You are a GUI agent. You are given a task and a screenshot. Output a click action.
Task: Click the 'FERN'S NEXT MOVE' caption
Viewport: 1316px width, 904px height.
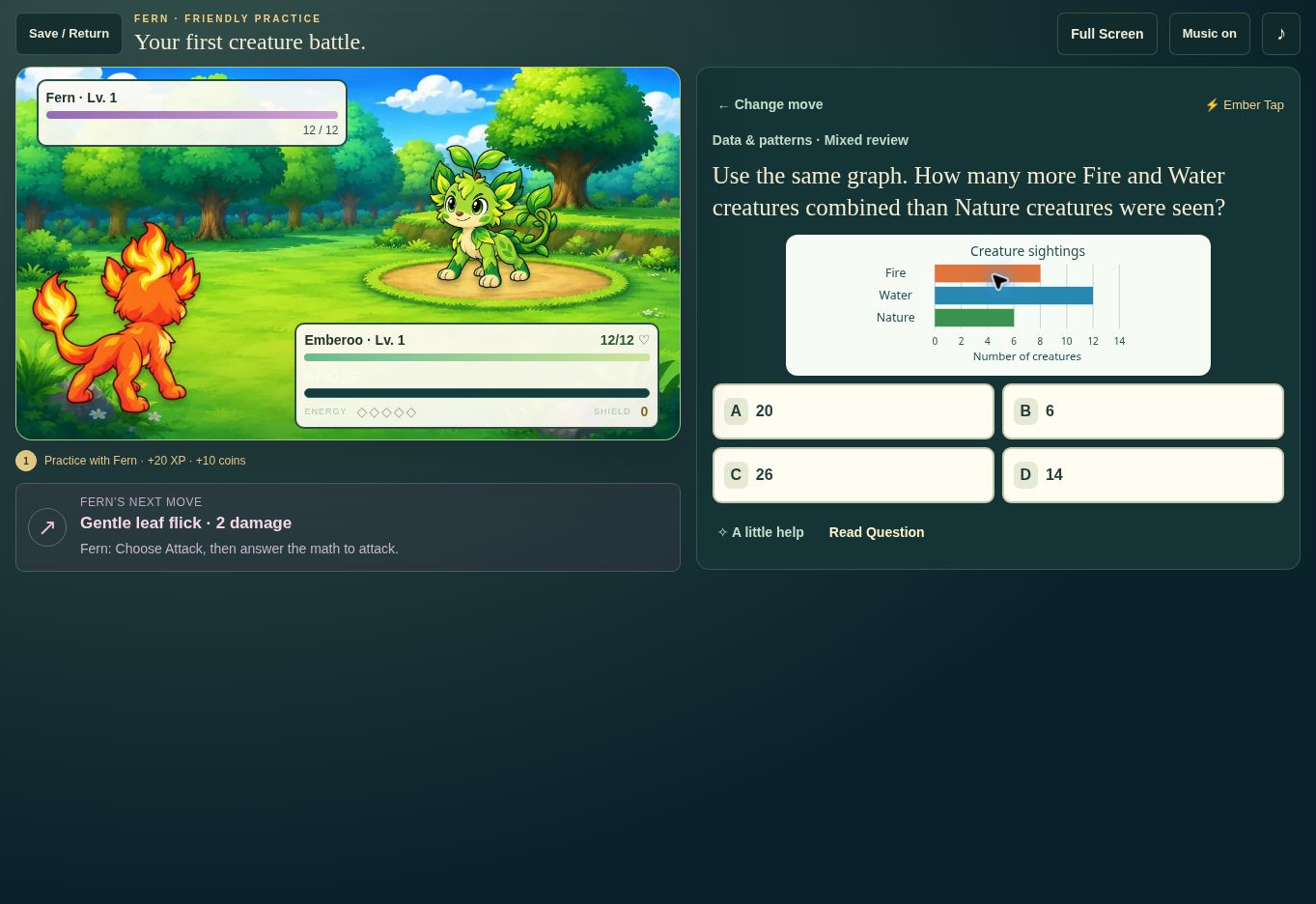(x=141, y=502)
